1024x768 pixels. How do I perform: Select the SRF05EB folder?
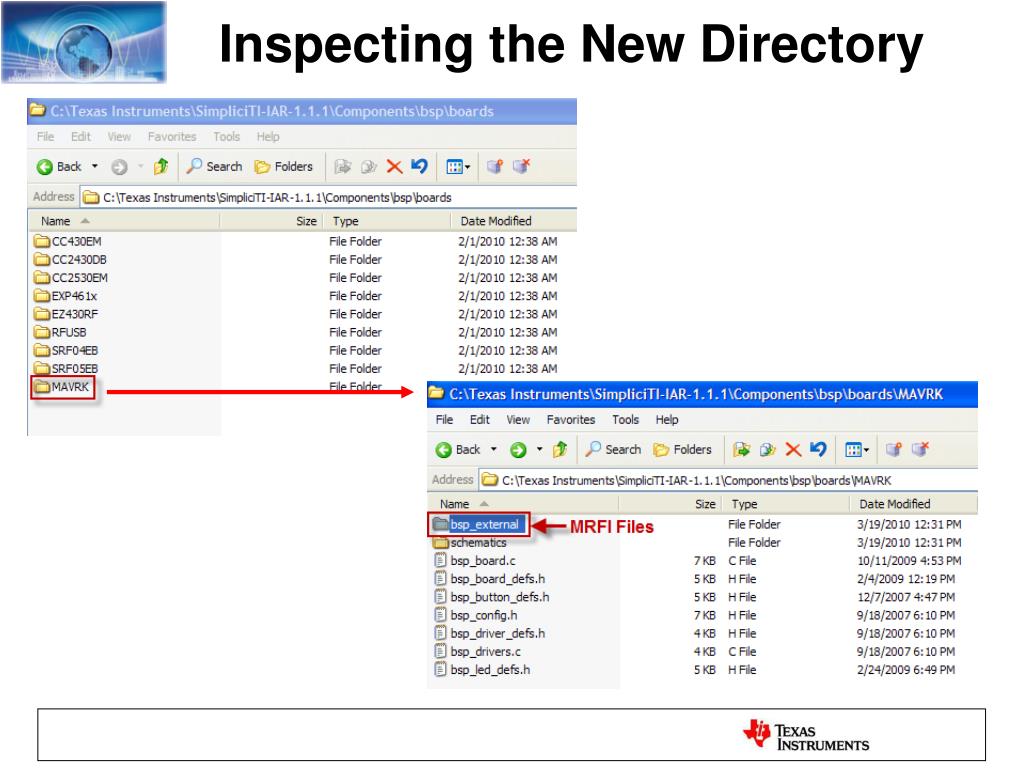point(66,369)
